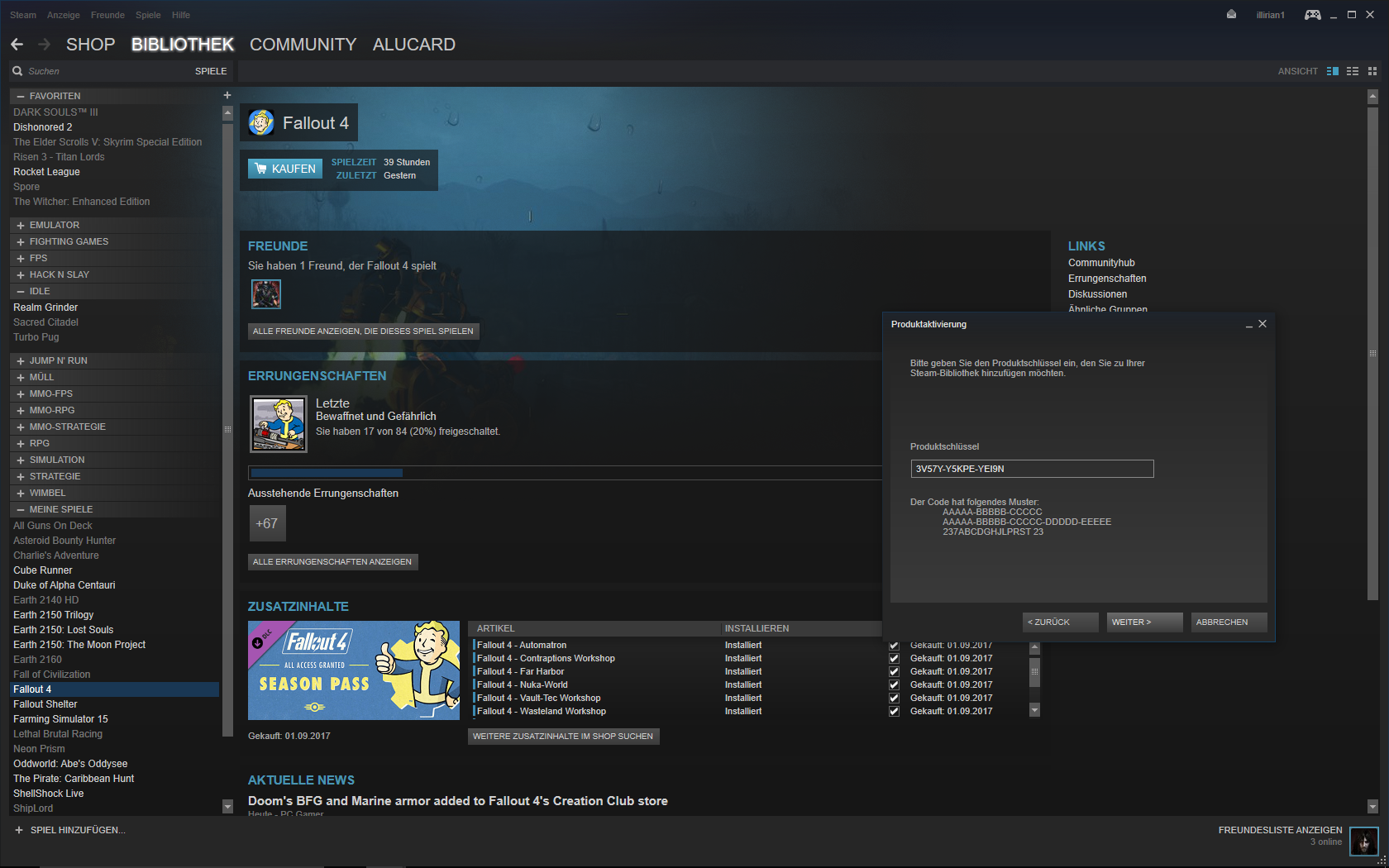
Task: Expand the FIGHTING GAMES category
Action: (x=21, y=241)
